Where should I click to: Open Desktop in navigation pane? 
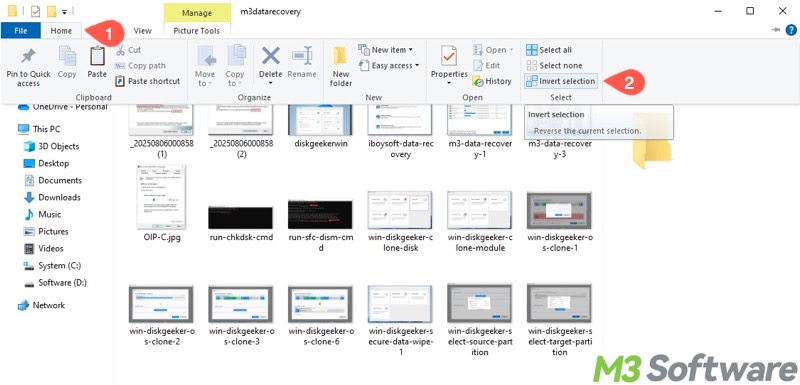pos(46,163)
